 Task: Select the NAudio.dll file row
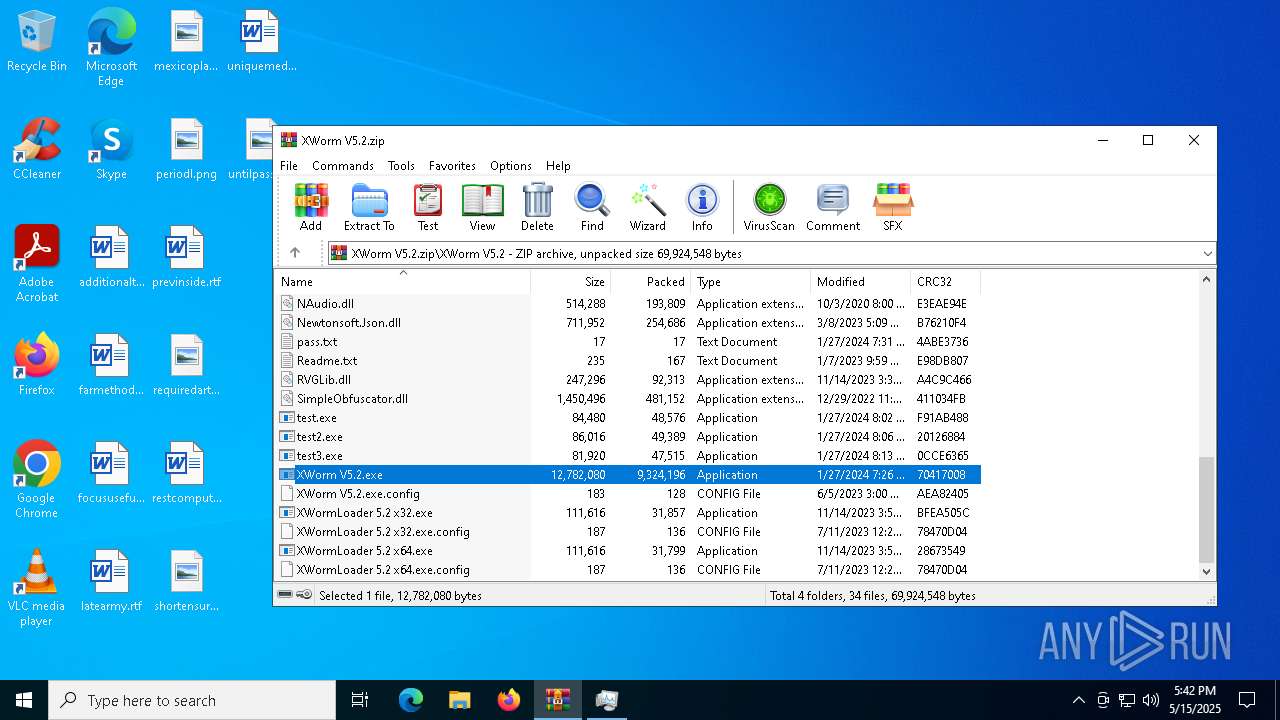click(x=628, y=304)
